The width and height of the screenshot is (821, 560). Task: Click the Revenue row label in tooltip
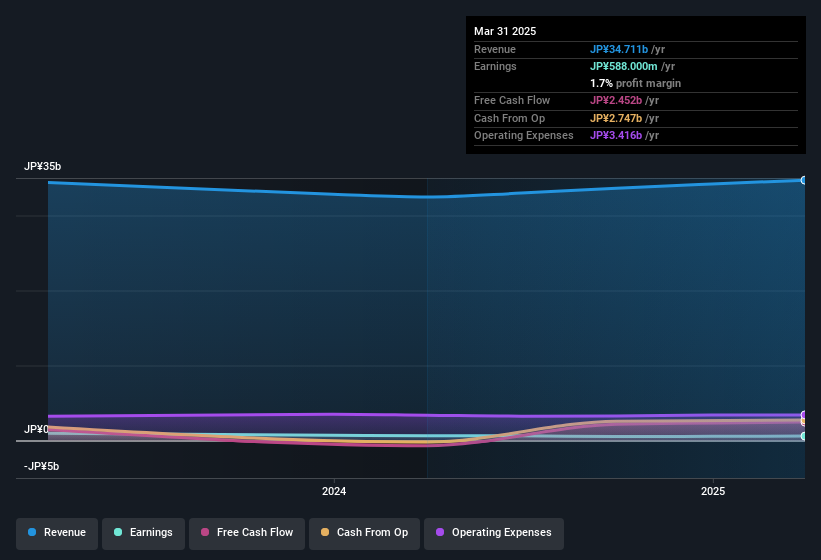495,49
